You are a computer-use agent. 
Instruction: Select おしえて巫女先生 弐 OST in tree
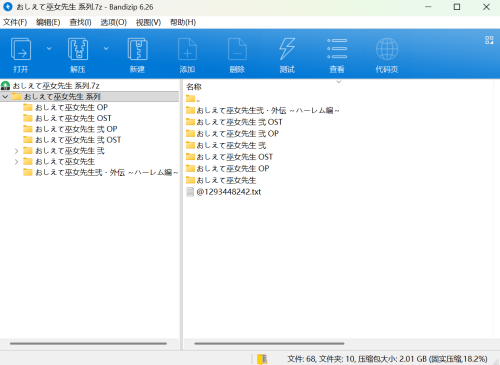pos(78,140)
